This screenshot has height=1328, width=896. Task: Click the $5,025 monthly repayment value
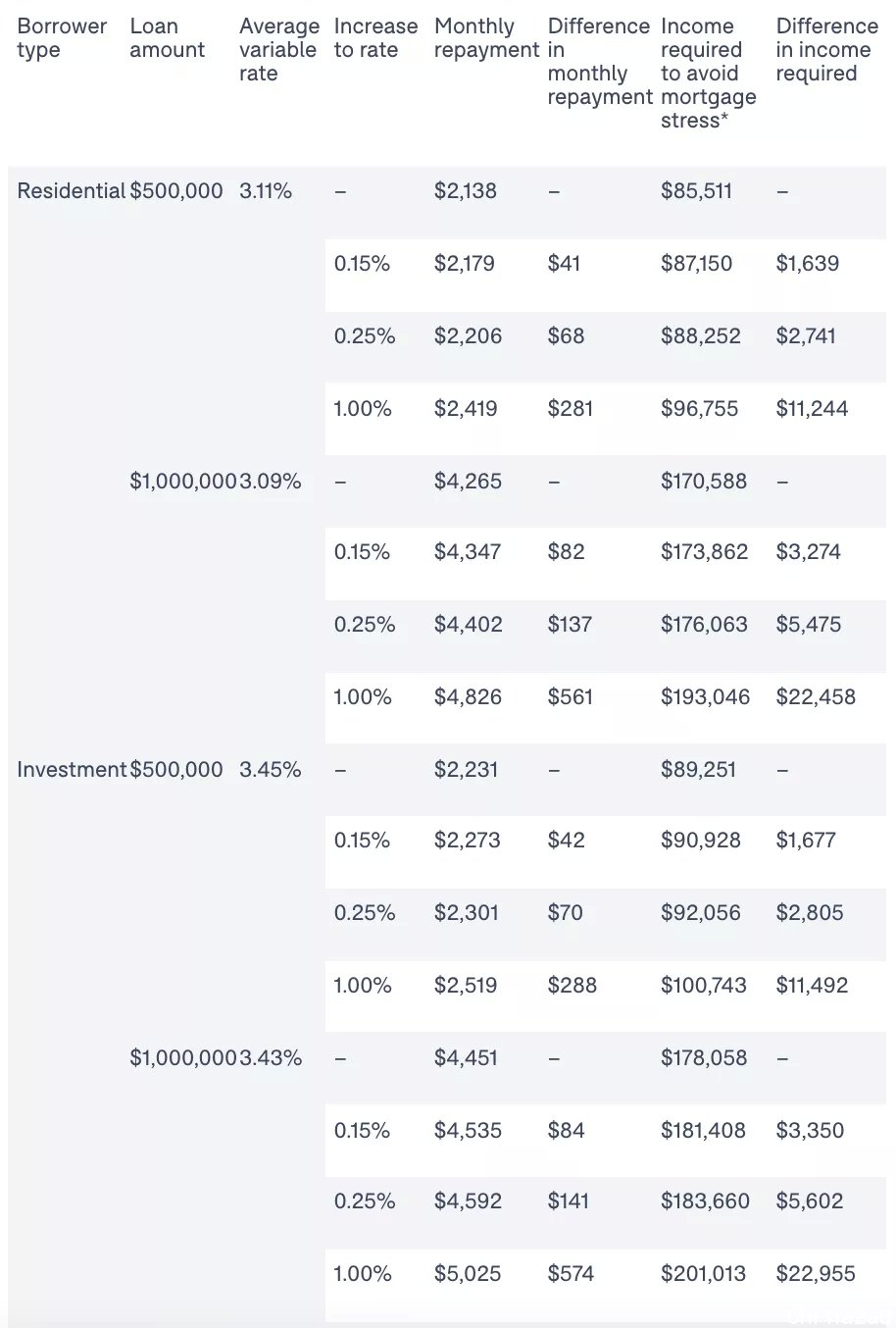pyautogui.click(x=468, y=1274)
